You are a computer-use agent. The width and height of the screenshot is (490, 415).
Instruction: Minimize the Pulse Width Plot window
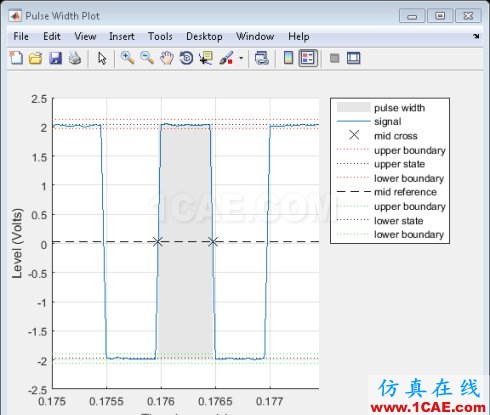[412, 16]
